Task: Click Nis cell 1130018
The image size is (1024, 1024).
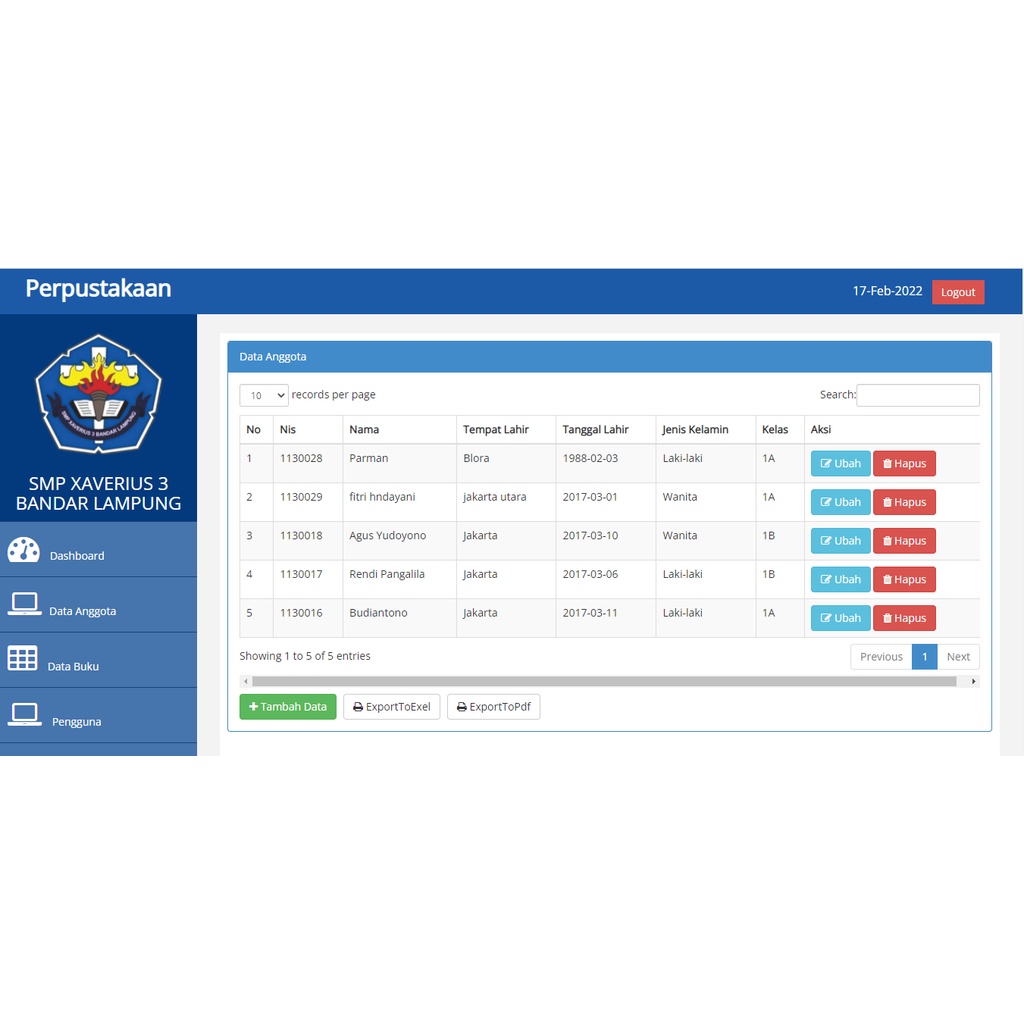Action: click(301, 536)
